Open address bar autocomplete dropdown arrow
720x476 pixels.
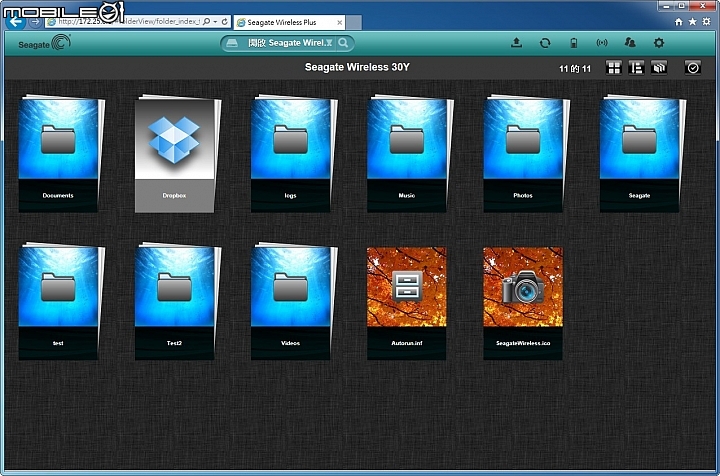click(215, 22)
